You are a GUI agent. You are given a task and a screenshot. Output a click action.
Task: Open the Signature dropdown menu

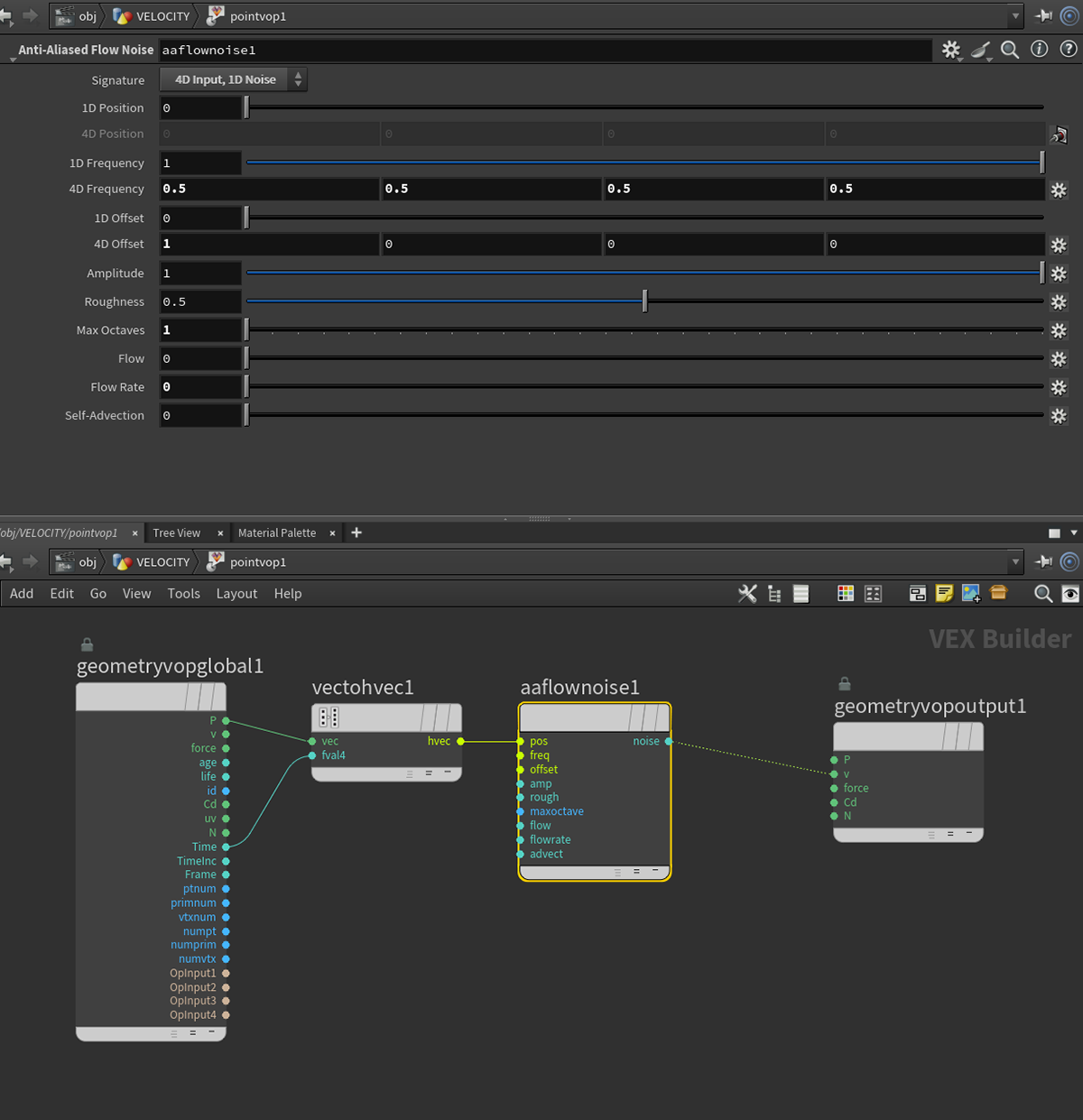pyautogui.click(x=233, y=79)
